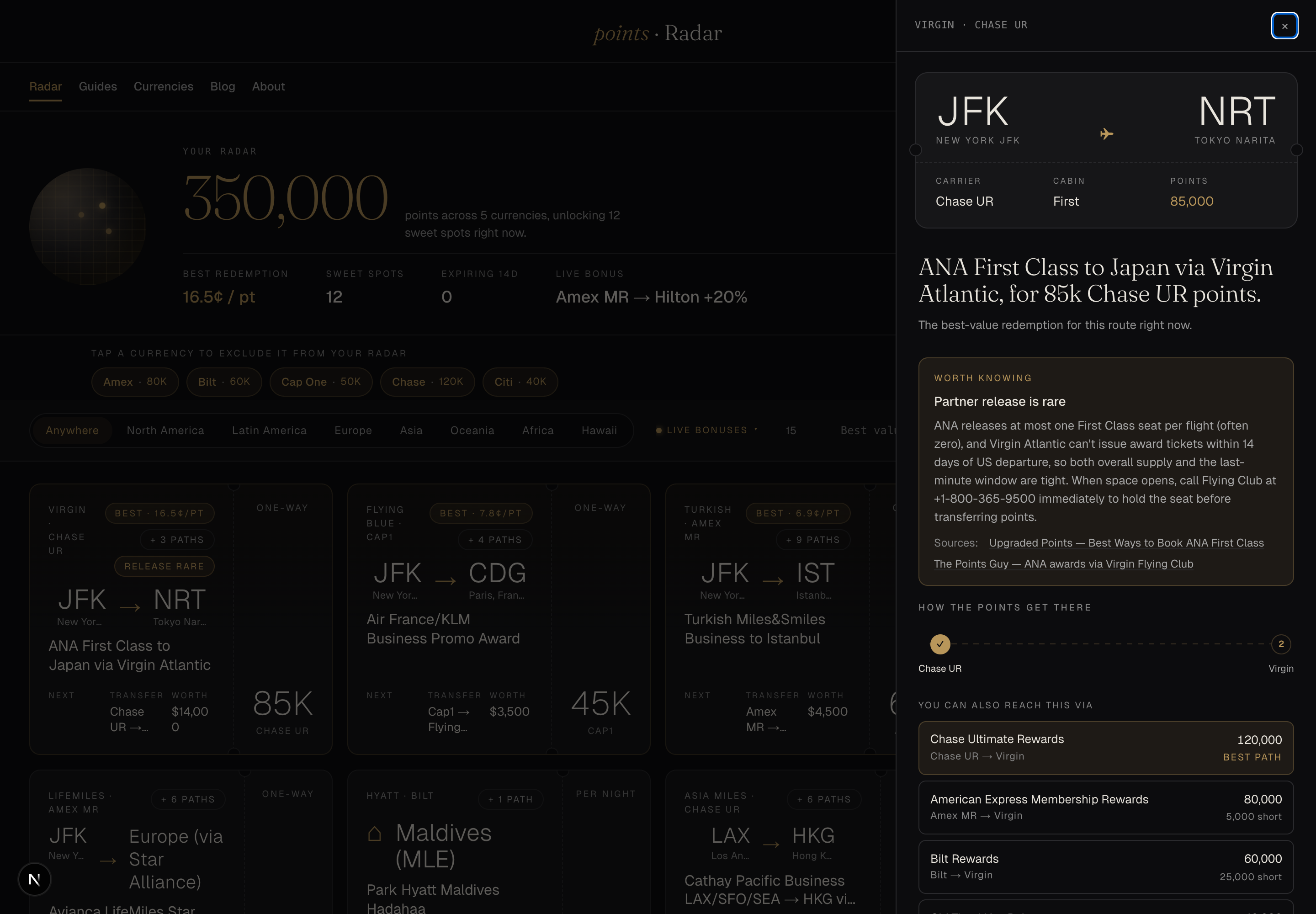Click the 16.5¢ / pt best redemption value

click(219, 297)
